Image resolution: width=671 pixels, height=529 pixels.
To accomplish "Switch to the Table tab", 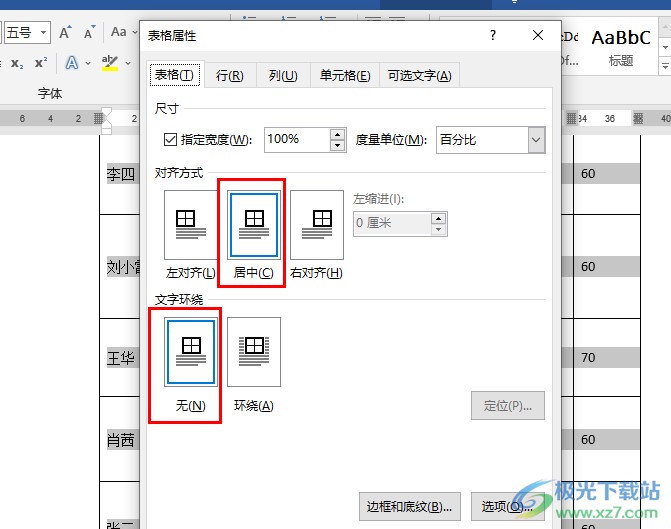I will click(x=175, y=75).
